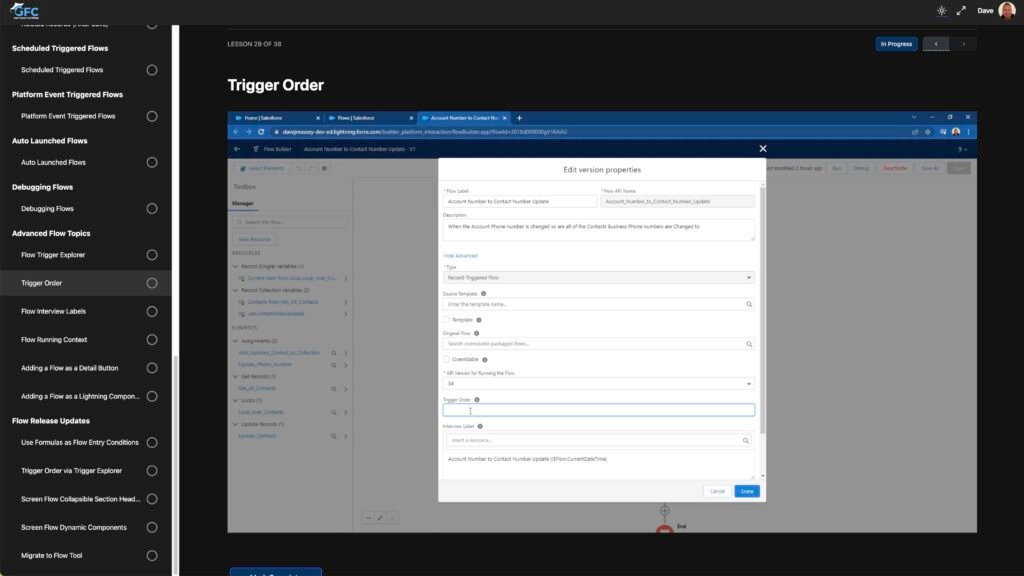
Task: Click the Original Flow info icon
Action: tap(476, 333)
